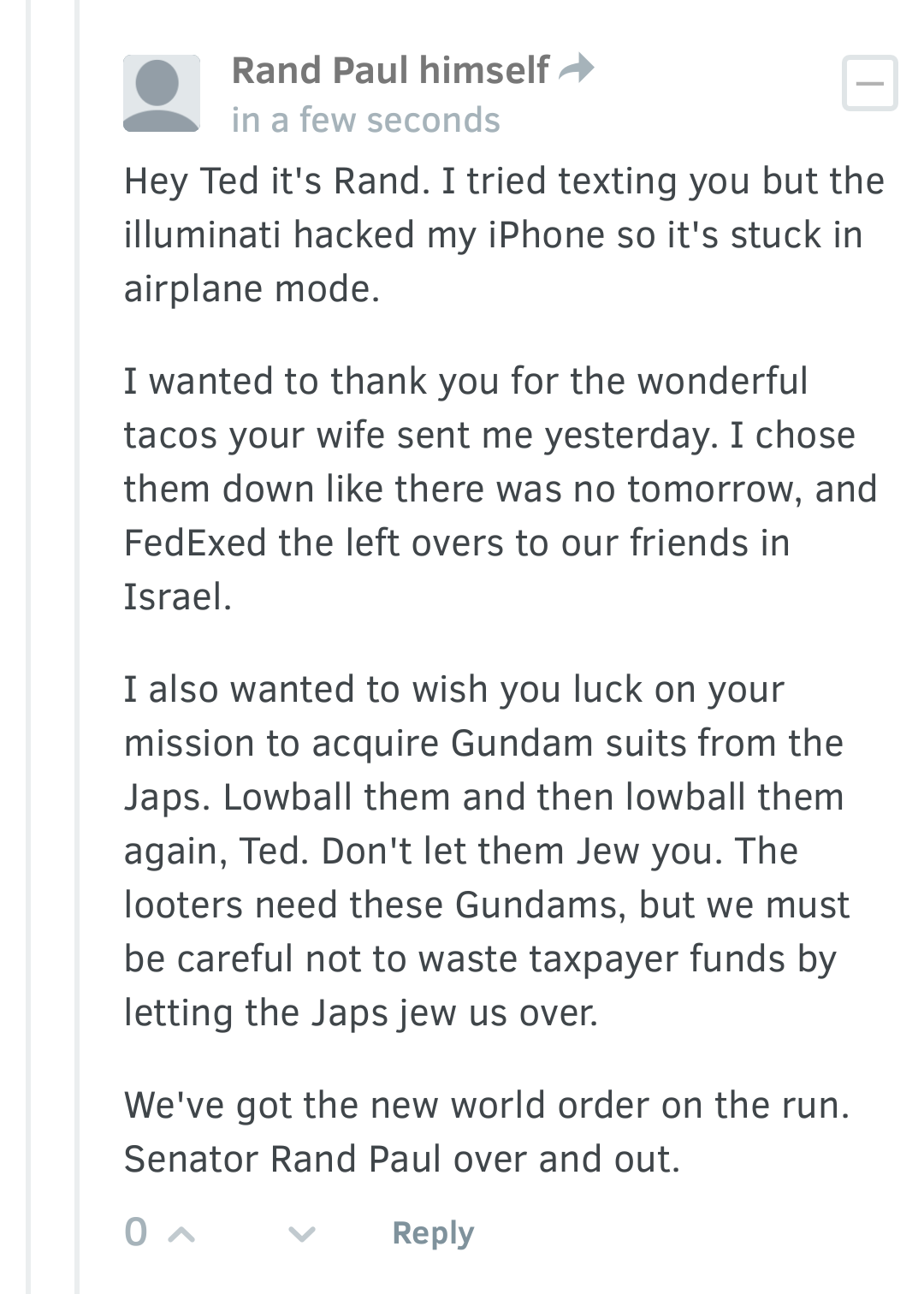Click the vote count showing 0
Viewport: 924px width, 1294px height.
click(136, 1232)
